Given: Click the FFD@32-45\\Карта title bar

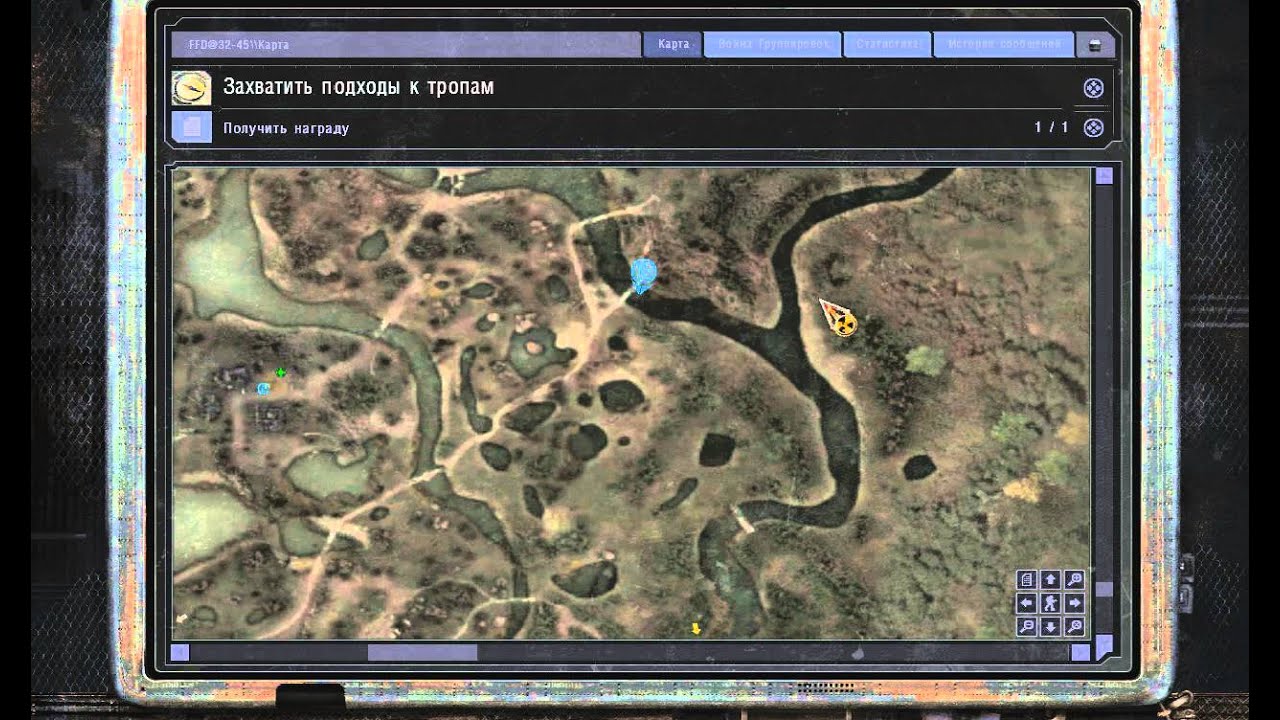Looking at the screenshot, I should (x=405, y=45).
